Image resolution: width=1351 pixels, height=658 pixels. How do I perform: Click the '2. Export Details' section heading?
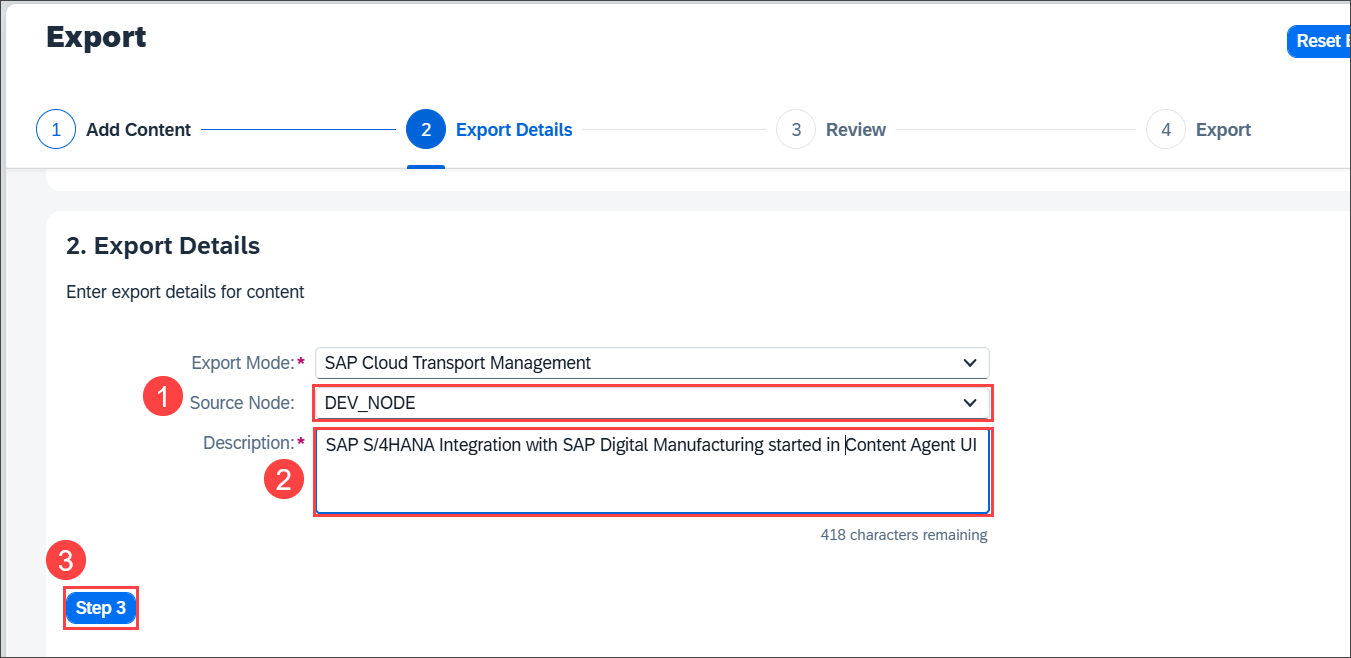coord(163,246)
